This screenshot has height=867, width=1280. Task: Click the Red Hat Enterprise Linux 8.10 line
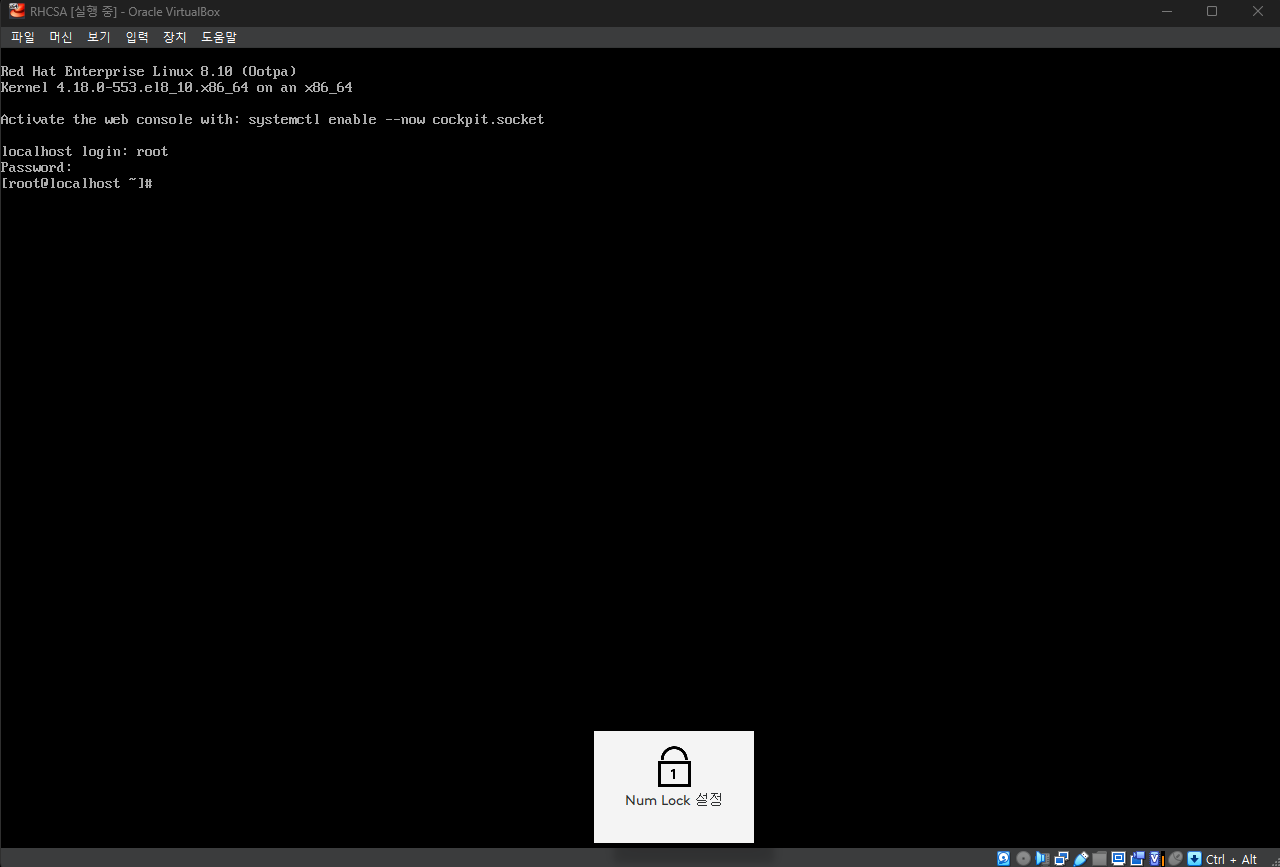149,72
